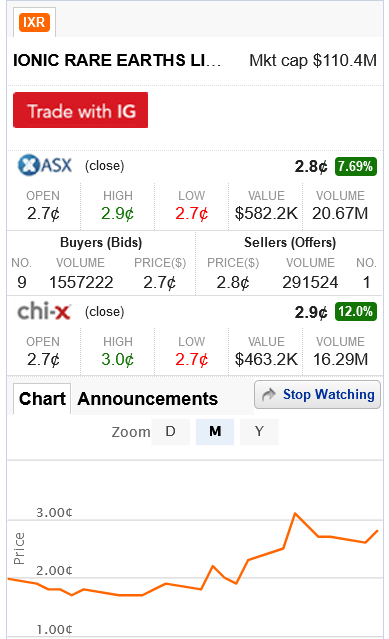389x639 pixels.
Task: Click the ASX exchange logo
Action: click(x=45, y=165)
